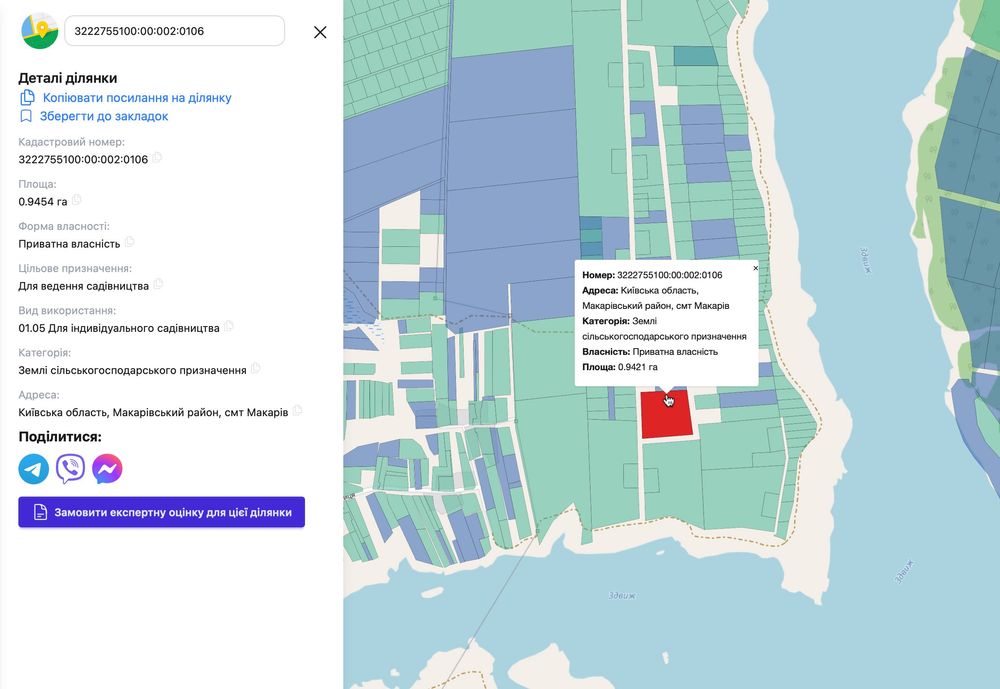Select the red highlighted parcel on map
The image size is (1000, 689).
coord(665,420)
